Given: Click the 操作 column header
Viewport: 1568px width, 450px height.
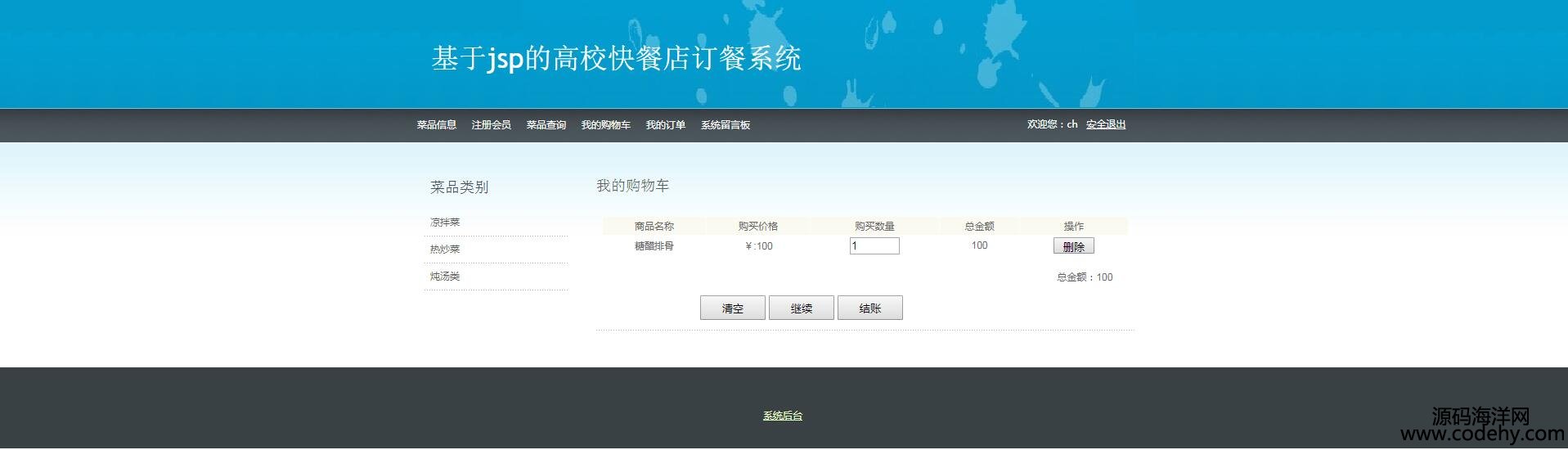Looking at the screenshot, I should (1073, 226).
